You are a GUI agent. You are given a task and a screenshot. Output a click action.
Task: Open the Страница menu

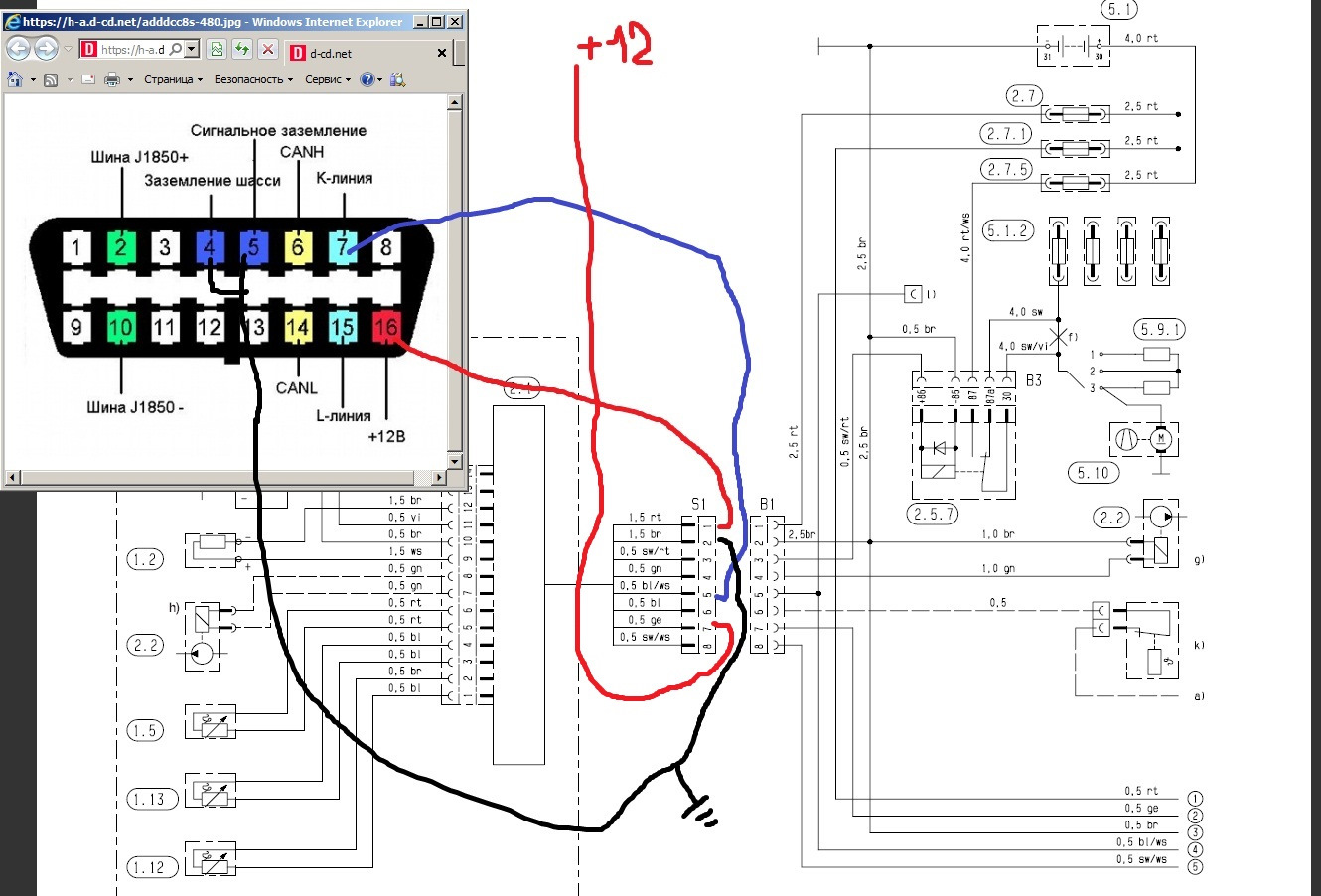pos(172,79)
